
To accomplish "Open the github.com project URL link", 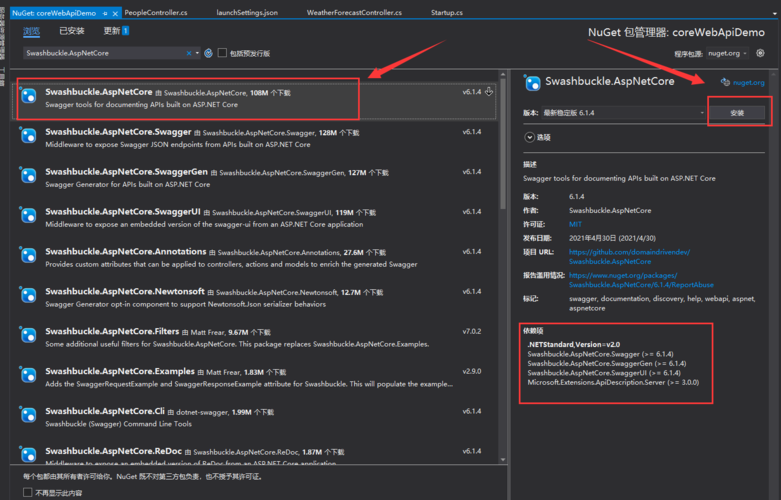I will (629, 256).
